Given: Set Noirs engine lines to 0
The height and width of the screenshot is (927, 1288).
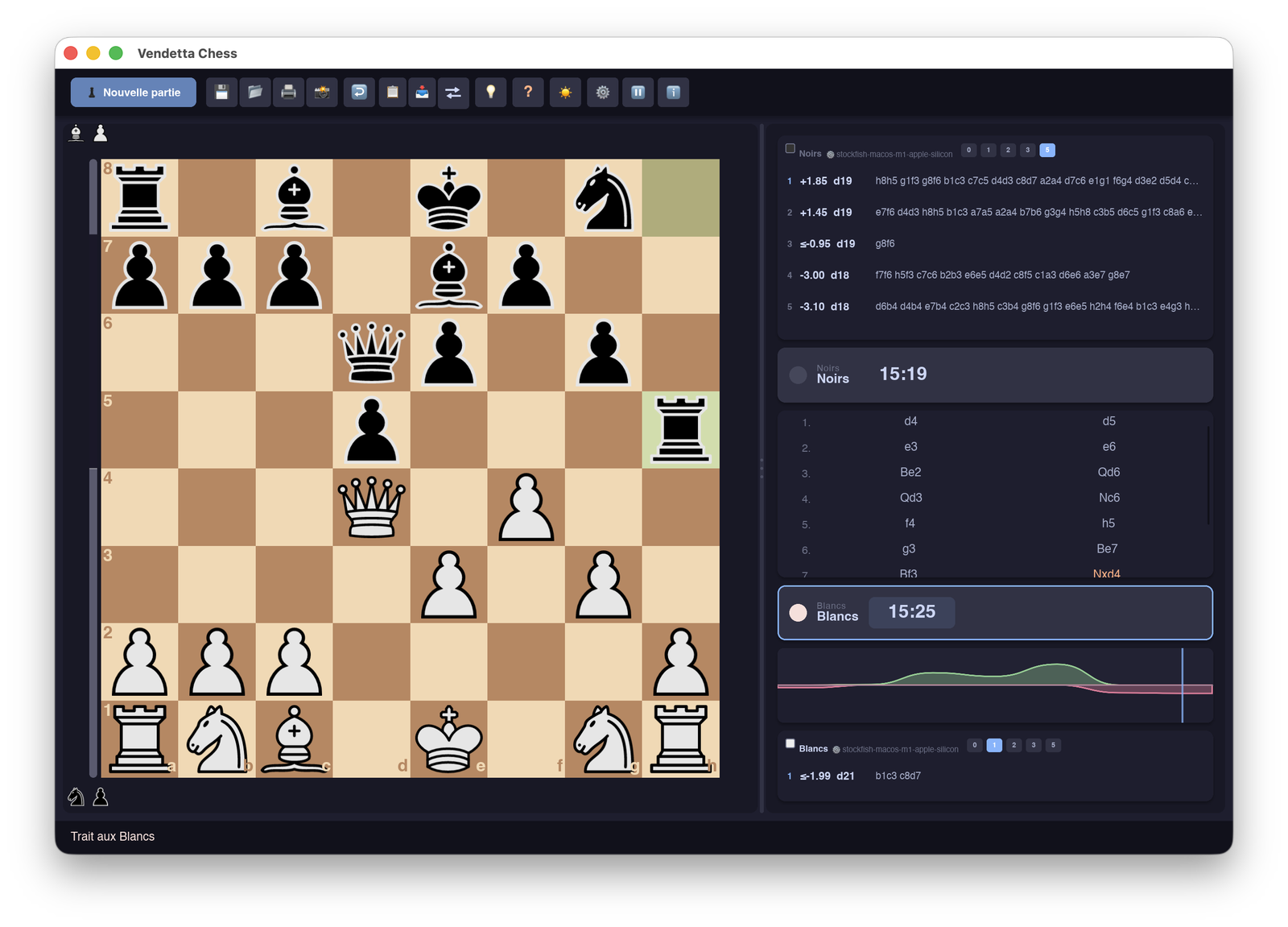Looking at the screenshot, I should click(x=969, y=150).
